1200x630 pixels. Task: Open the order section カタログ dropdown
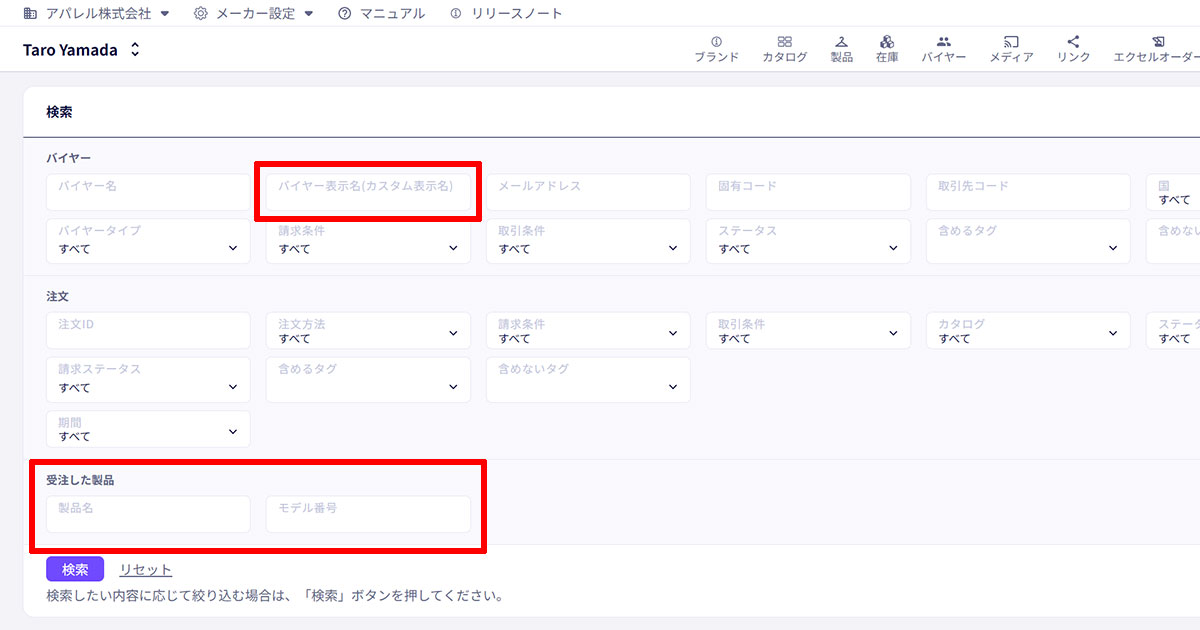pos(1028,331)
